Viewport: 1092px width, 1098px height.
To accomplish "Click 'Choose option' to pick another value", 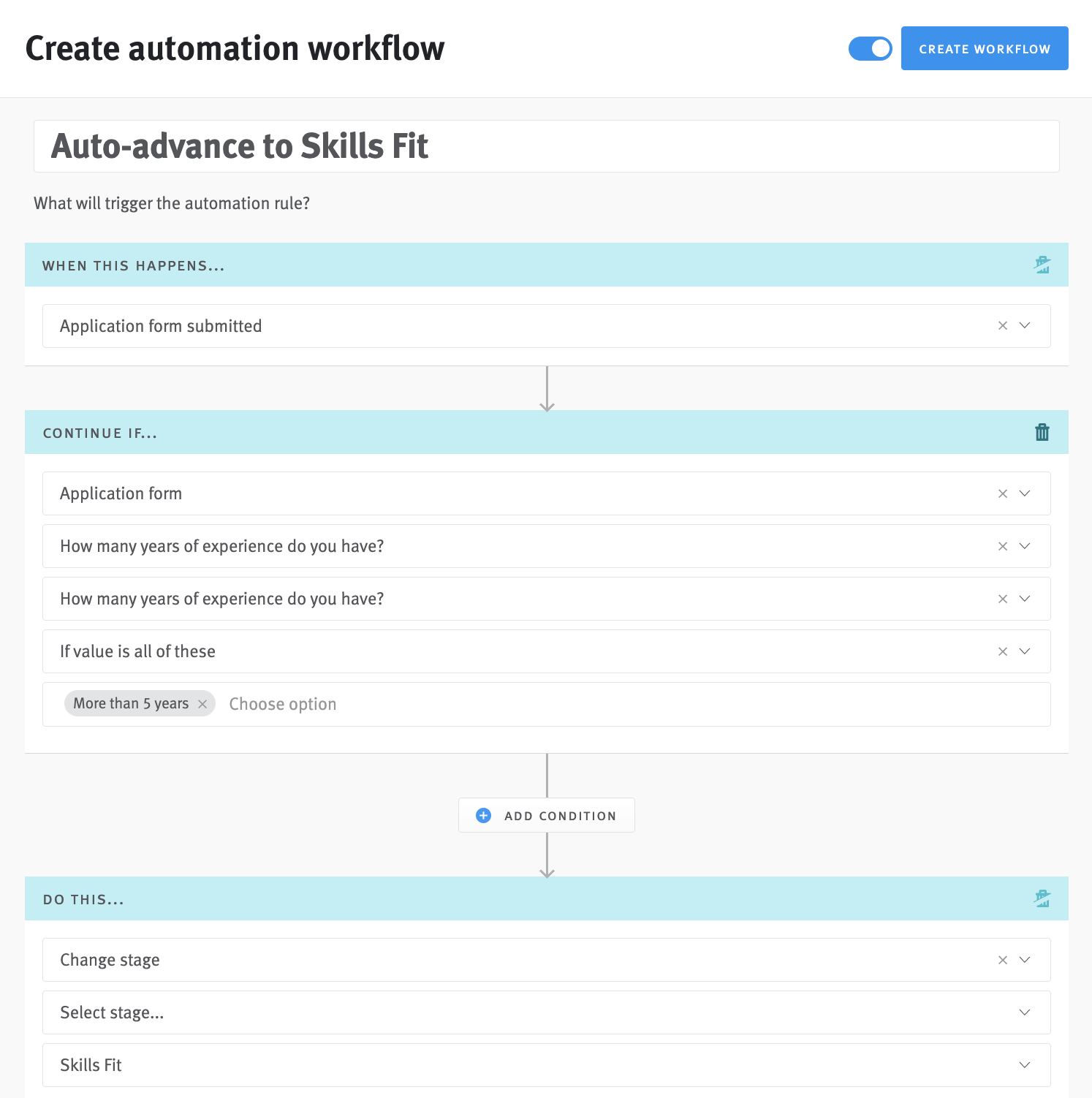I will 283,703.
